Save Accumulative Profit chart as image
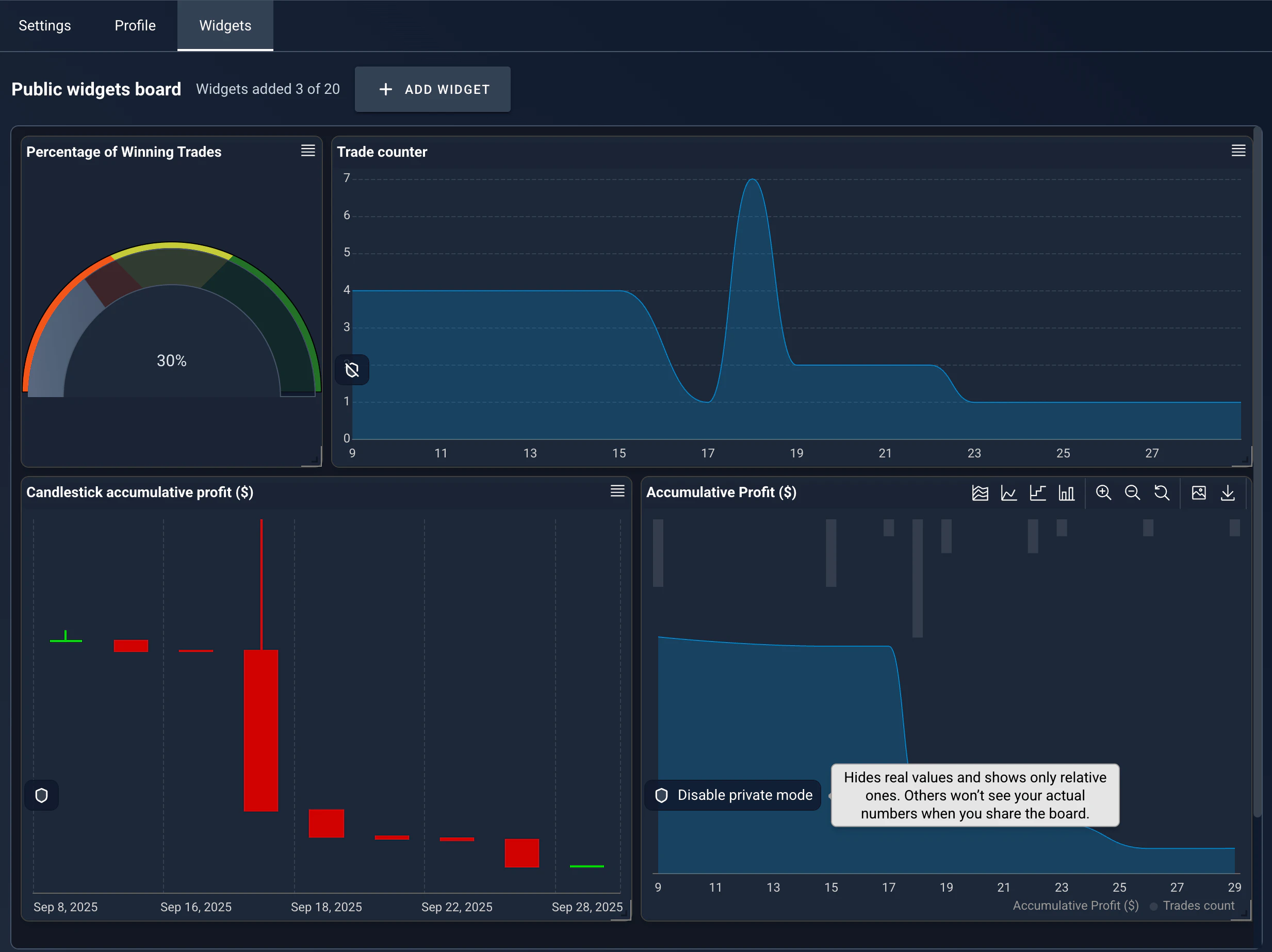This screenshot has width=1272, height=952. pyautogui.click(x=1199, y=493)
